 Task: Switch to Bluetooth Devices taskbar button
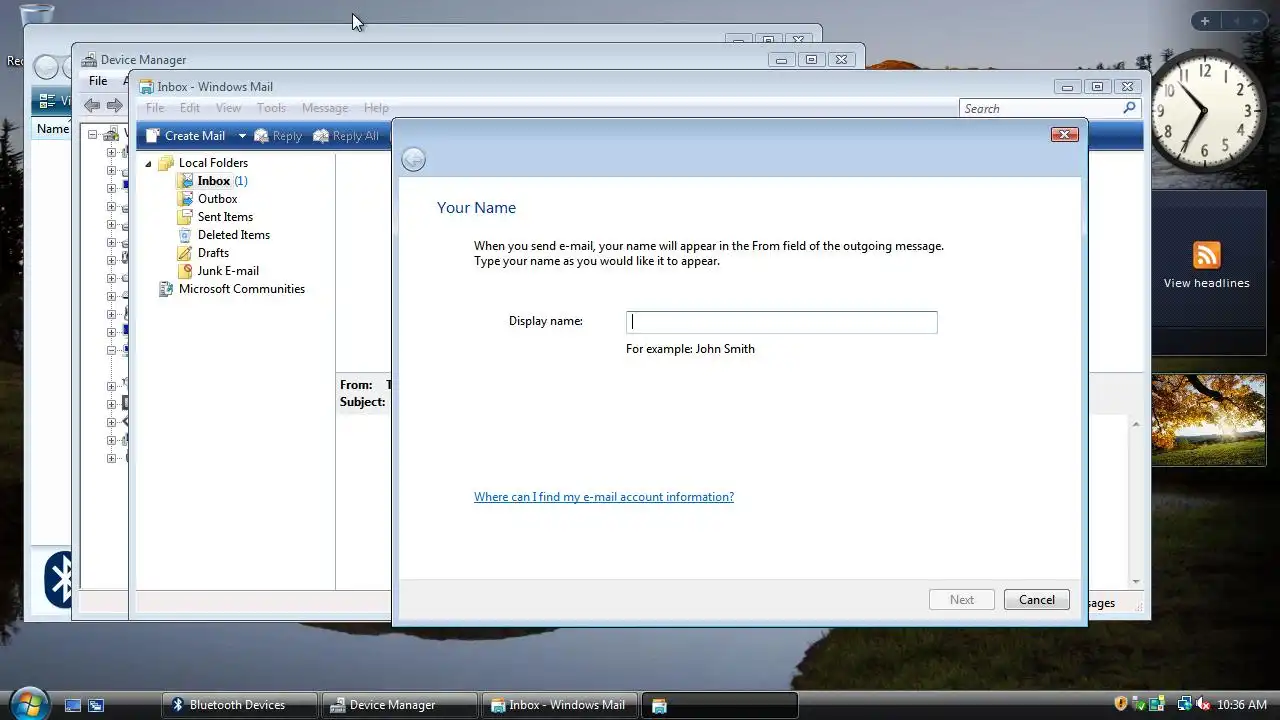(240, 705)
